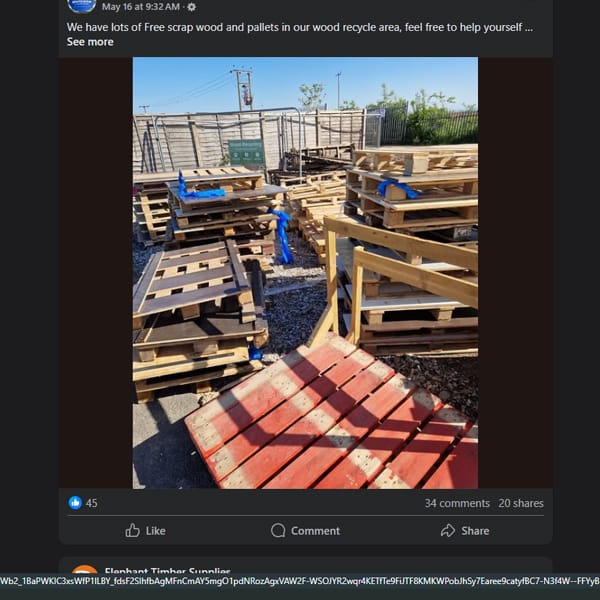Open the gear audience icon beside timestamp
The image size is (600, 600).
[x=192, y=7]
